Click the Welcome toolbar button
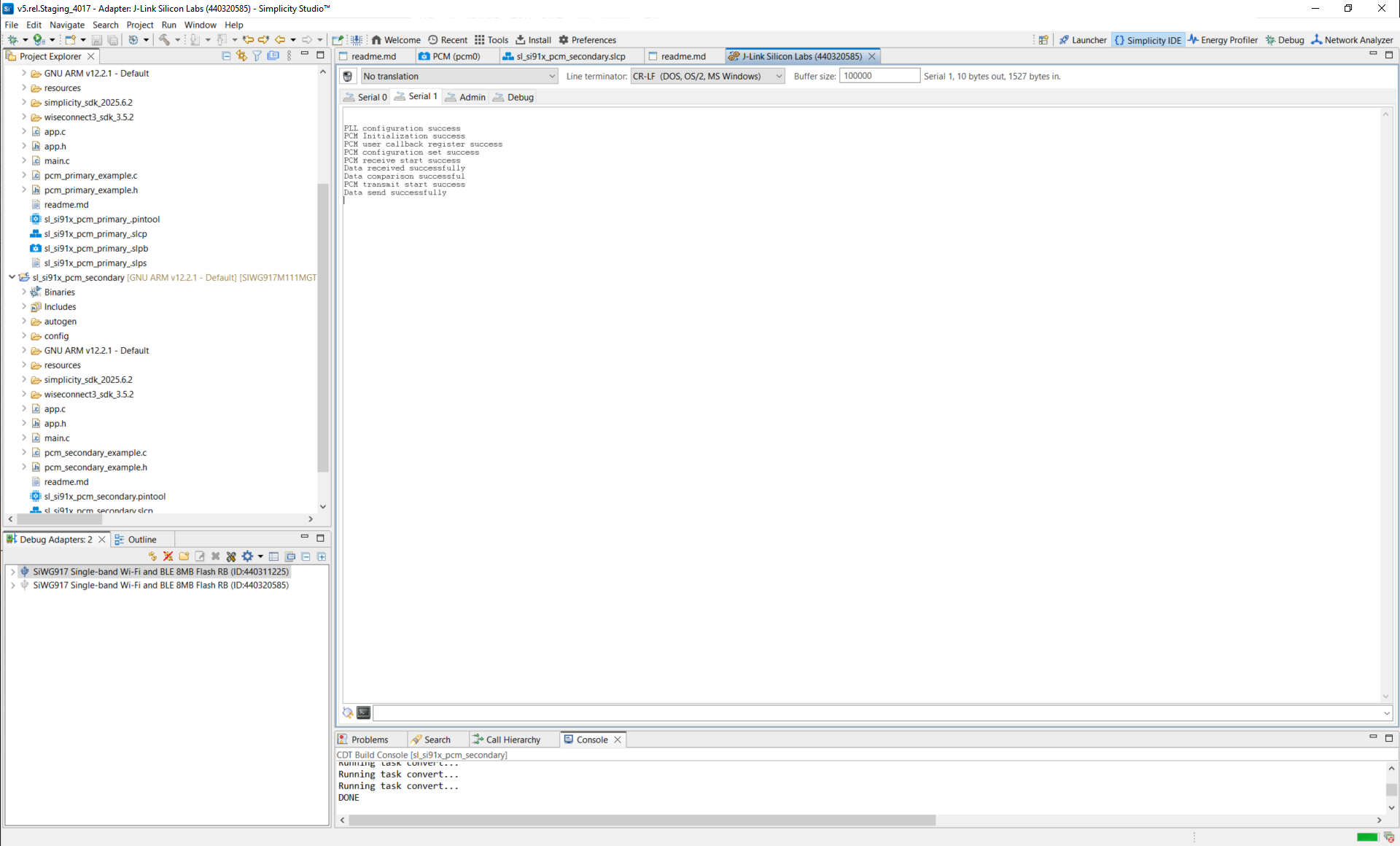Image resolution: width=1400 pixels, height=846 pixels. [395, 40]
